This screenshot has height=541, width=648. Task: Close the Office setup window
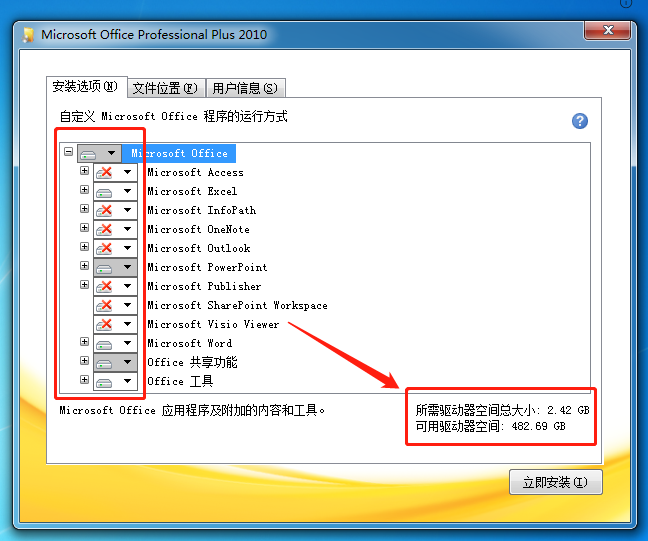(x=608, y=30)
